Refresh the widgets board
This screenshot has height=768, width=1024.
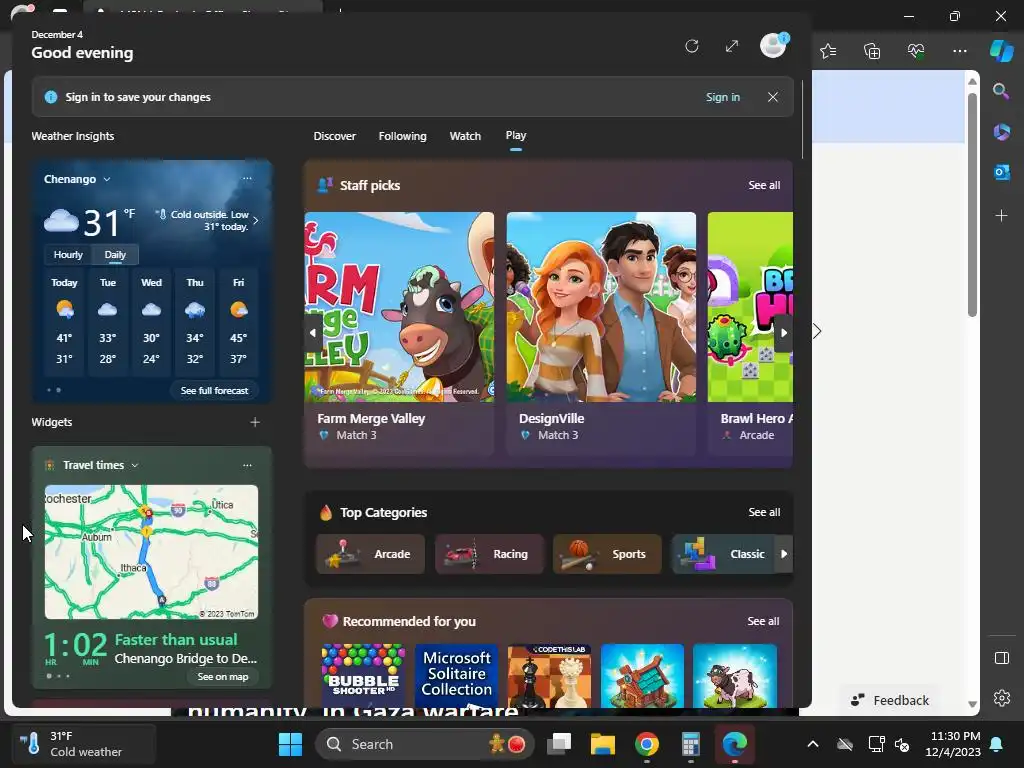pyautogui.click(x=692, y=46)
